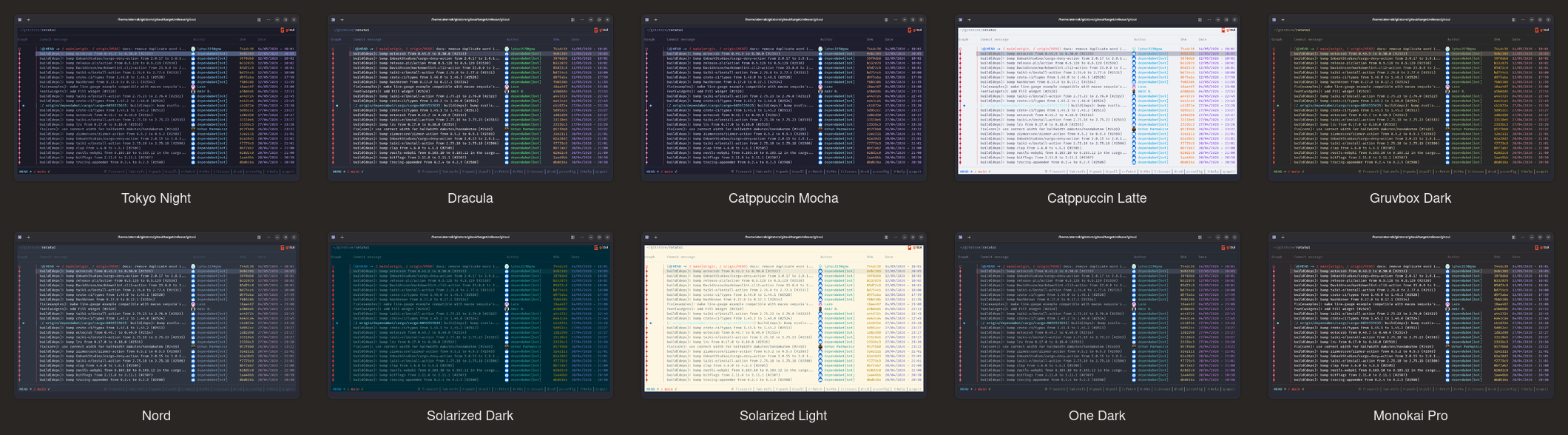Click the gitui logo in the Catppuccin Mocha window

pyautogui.click(x=915, y=30)
